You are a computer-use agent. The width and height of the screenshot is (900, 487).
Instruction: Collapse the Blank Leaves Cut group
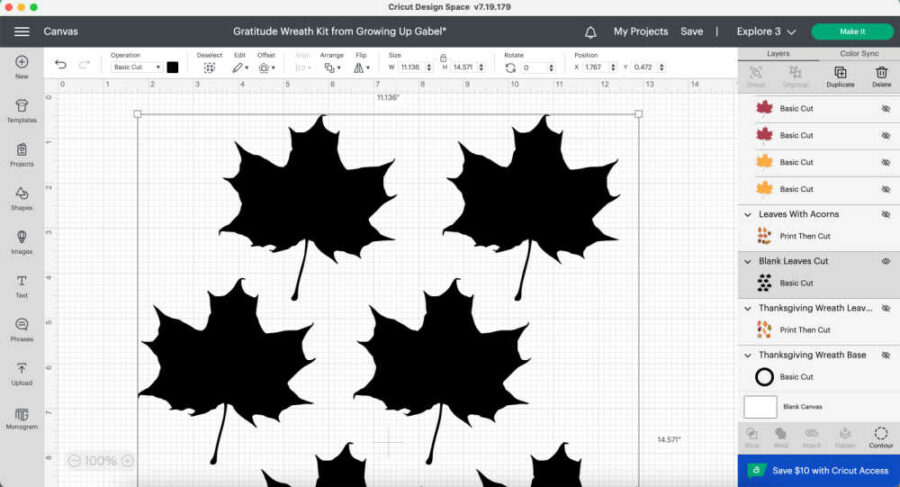tap(748, 261)
